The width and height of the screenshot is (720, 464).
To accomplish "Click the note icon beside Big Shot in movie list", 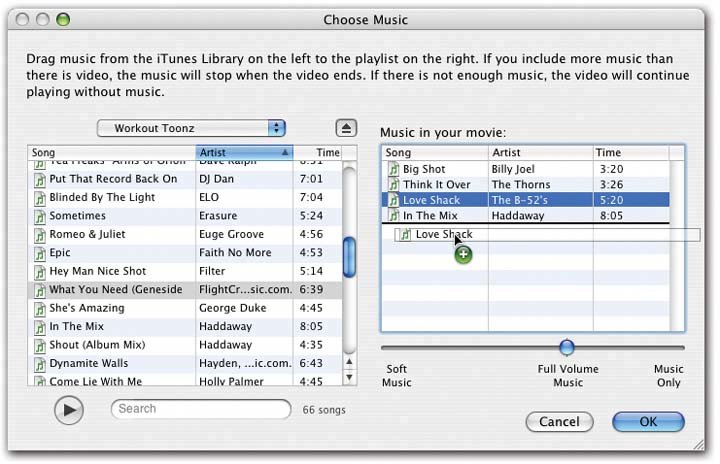I will (x=394, y=169).
